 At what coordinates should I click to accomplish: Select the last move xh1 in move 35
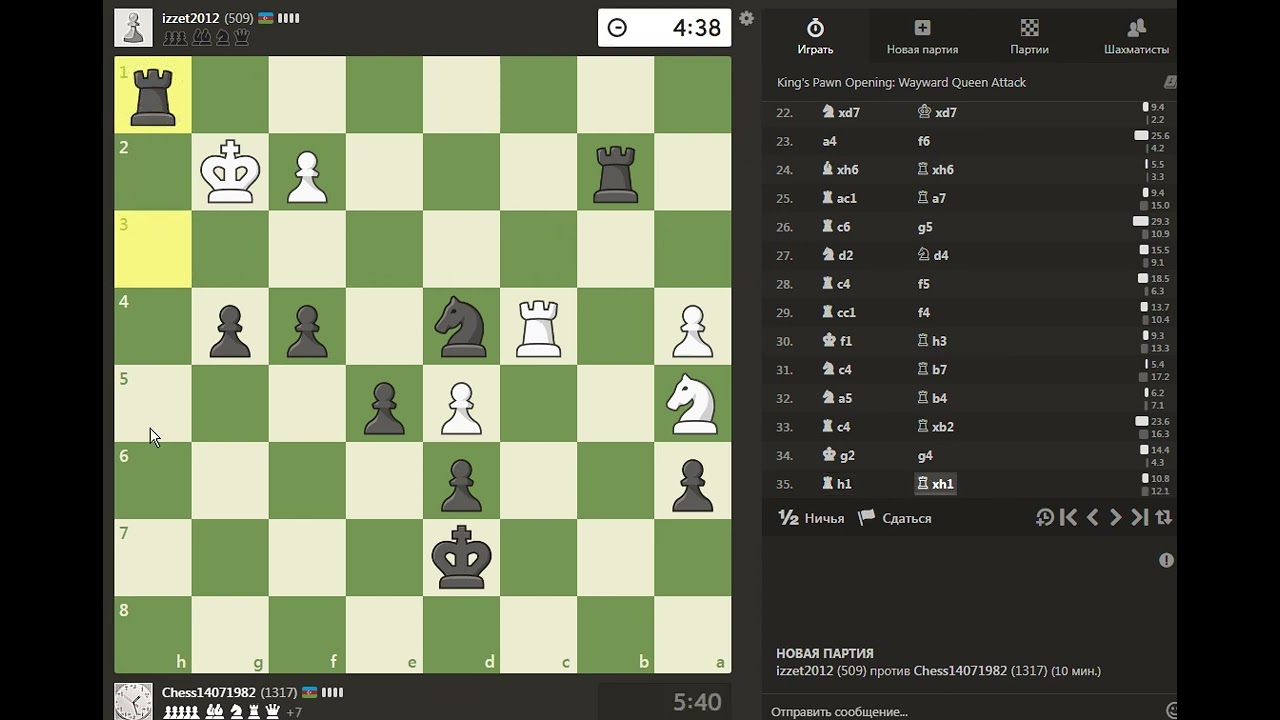pos(935,484)
